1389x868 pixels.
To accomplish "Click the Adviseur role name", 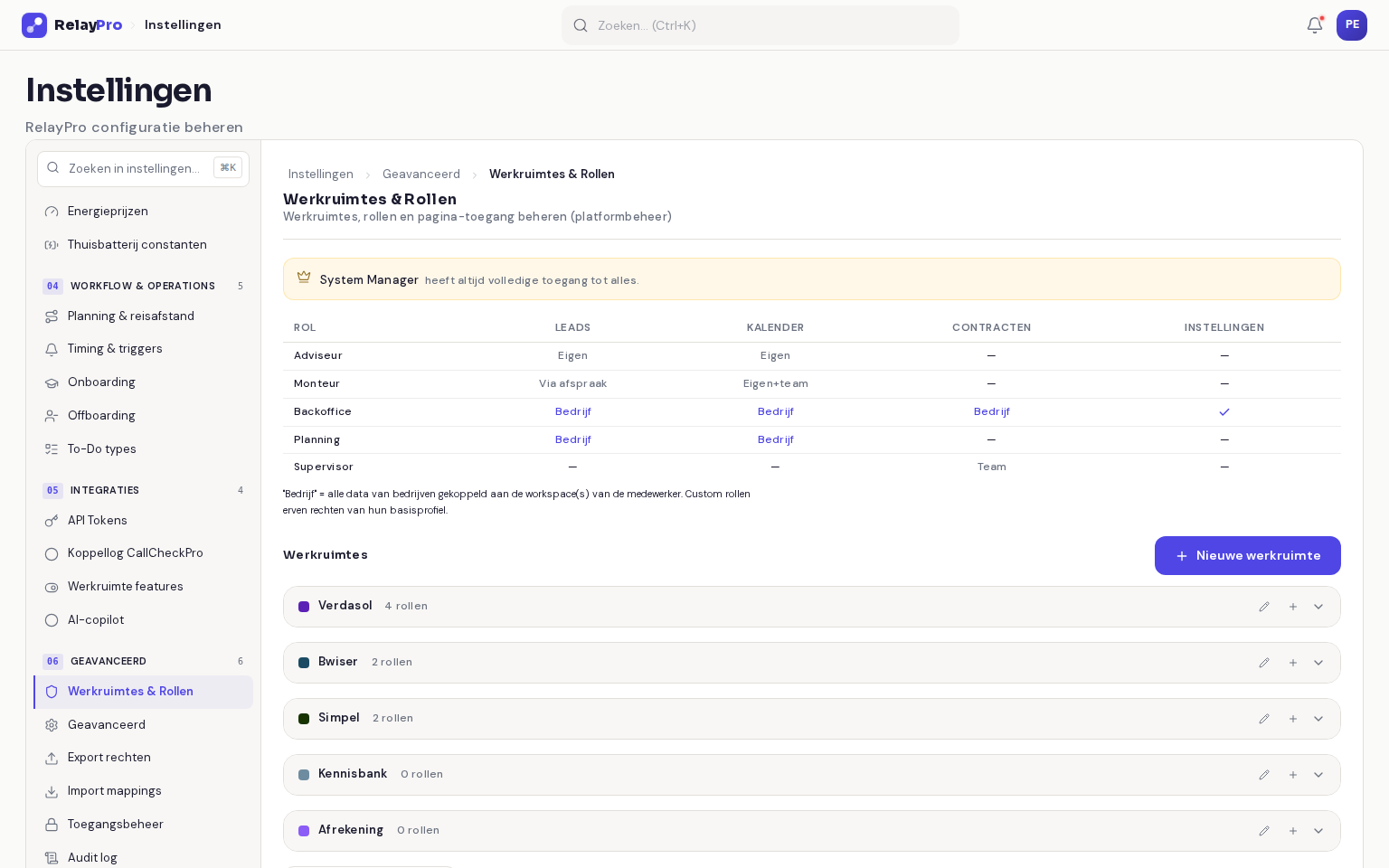I will pyautogui.click(x=318, y=356).
